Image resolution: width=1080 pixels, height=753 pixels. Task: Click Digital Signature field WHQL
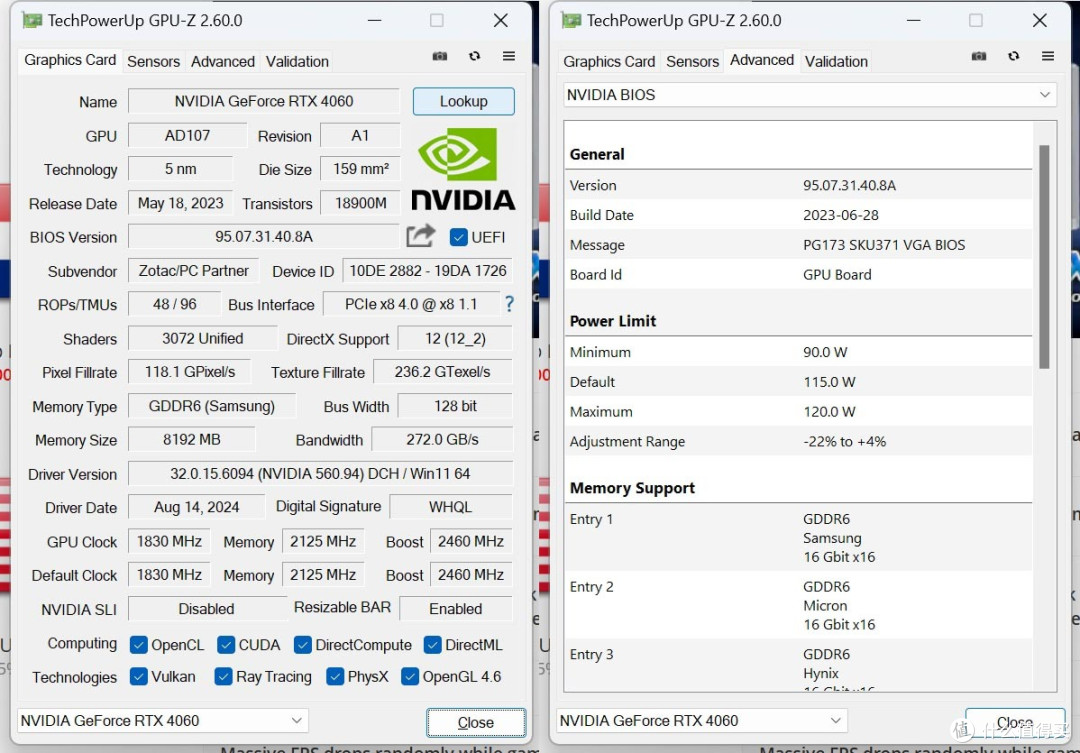pyautogui.click(x=450, y=507)
